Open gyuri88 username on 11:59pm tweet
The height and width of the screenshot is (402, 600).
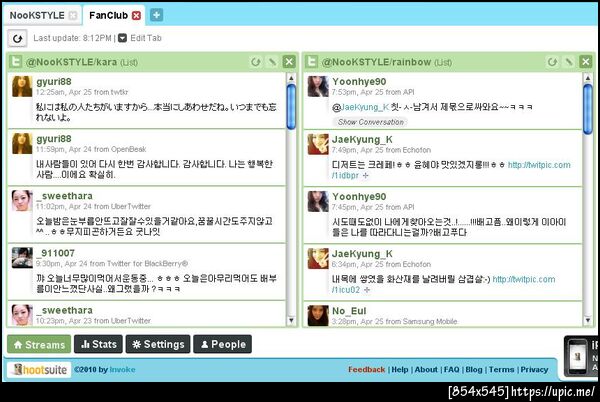click(x=54, y=139)
